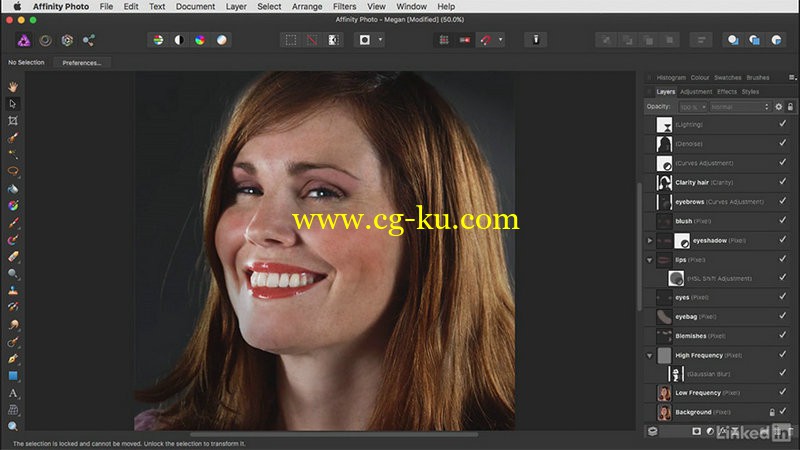
Task: Toggle visibility of the Denoise layer
Action: click(783, 143)
